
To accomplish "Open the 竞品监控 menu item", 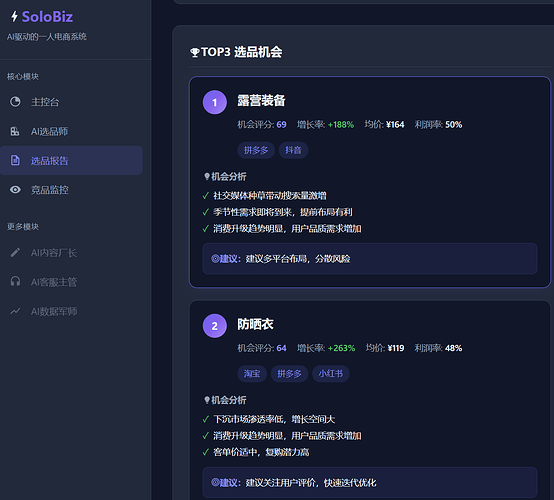I will point(71,190).
